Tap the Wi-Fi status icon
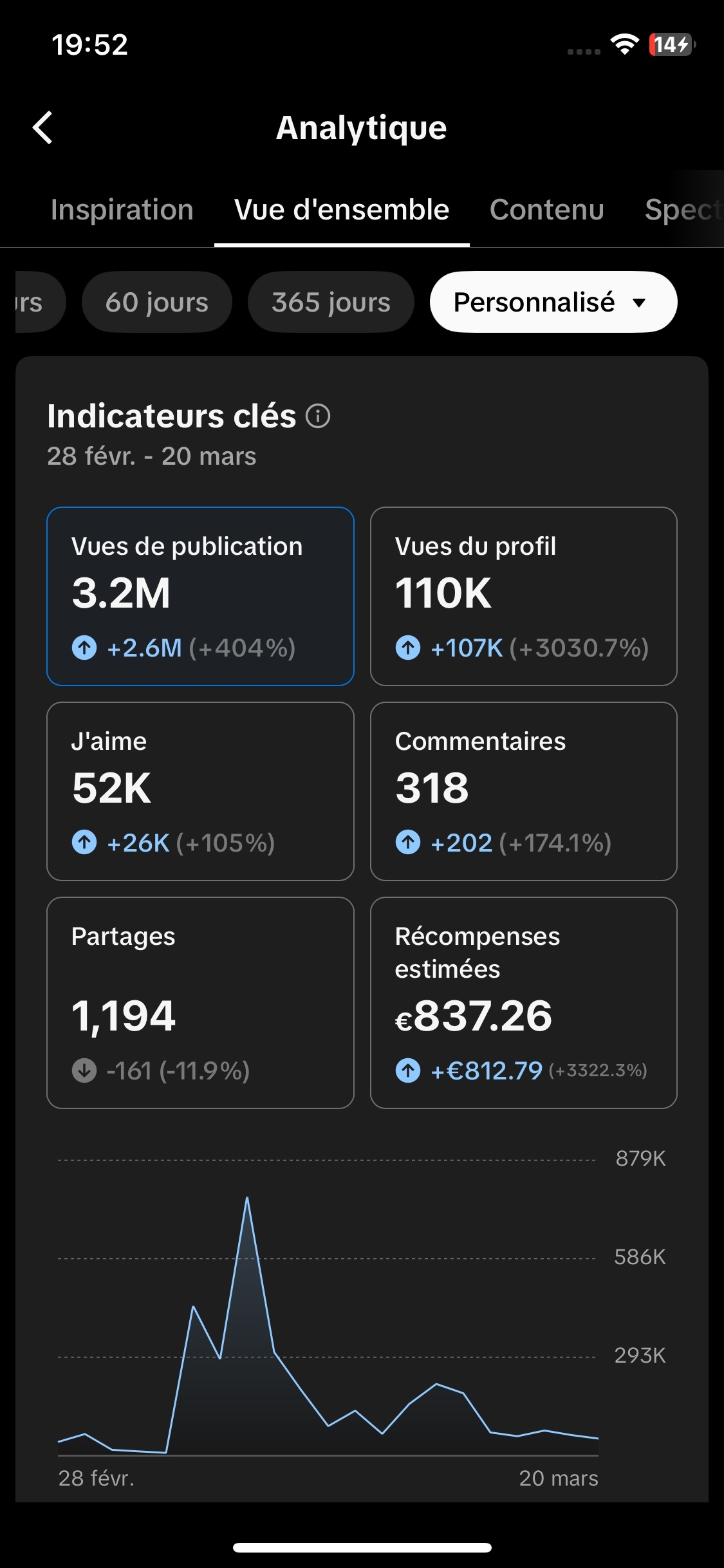Image resolution: width=724 pixels, height=1568 pixels. (x=624, y=44)
